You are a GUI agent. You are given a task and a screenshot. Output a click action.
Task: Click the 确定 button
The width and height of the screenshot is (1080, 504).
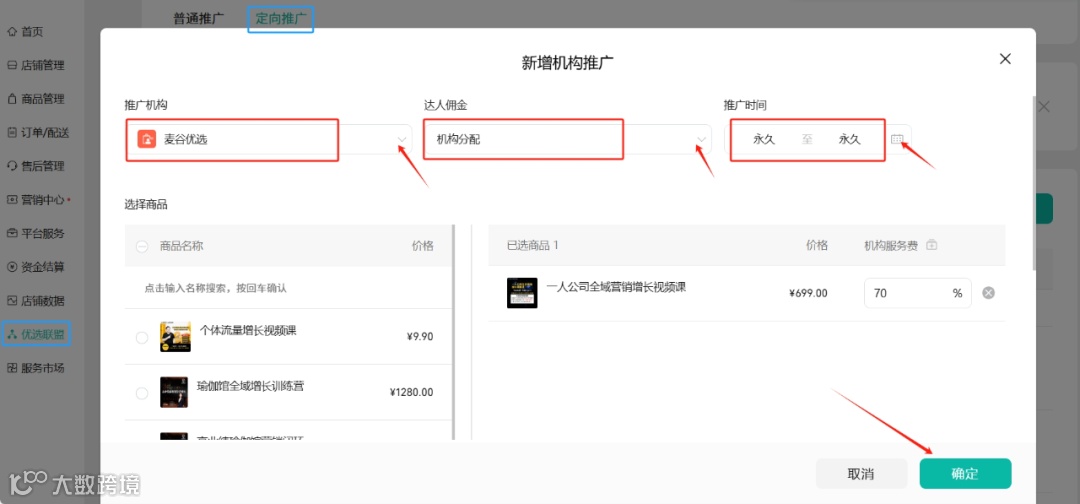(965, 474)
